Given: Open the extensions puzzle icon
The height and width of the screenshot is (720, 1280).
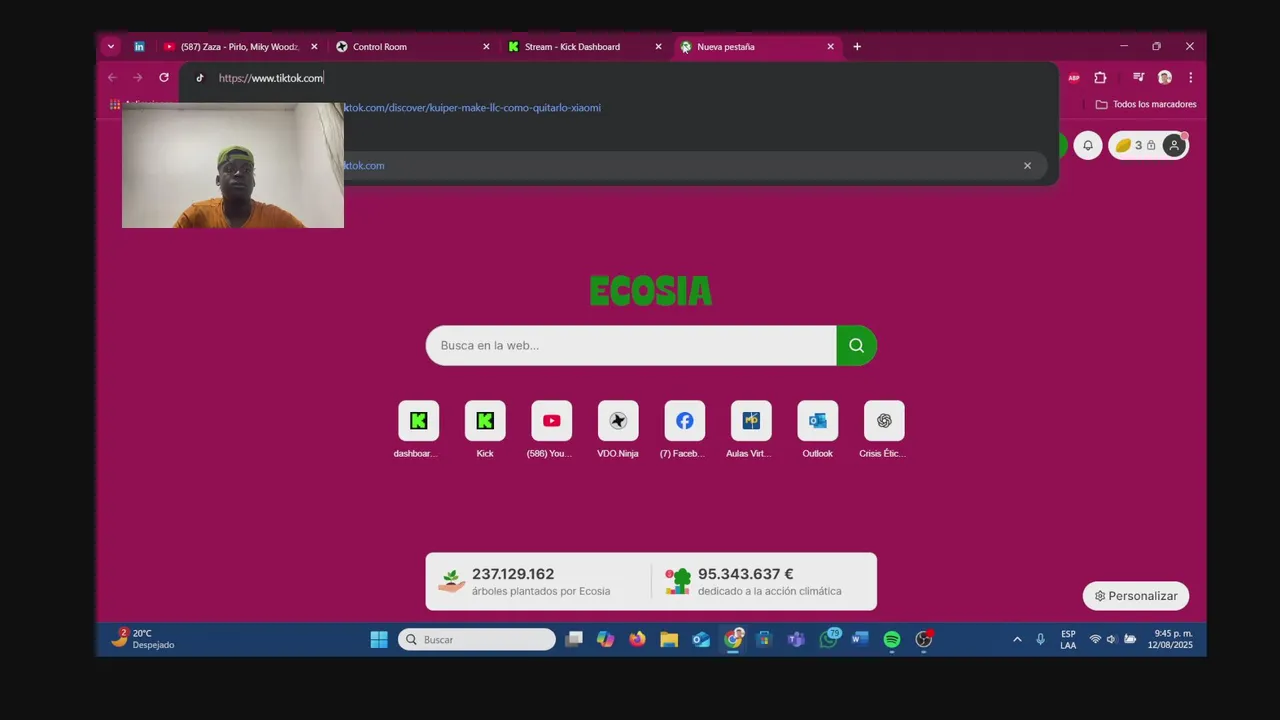Looking at the screenshot, I should point(1100,77).
